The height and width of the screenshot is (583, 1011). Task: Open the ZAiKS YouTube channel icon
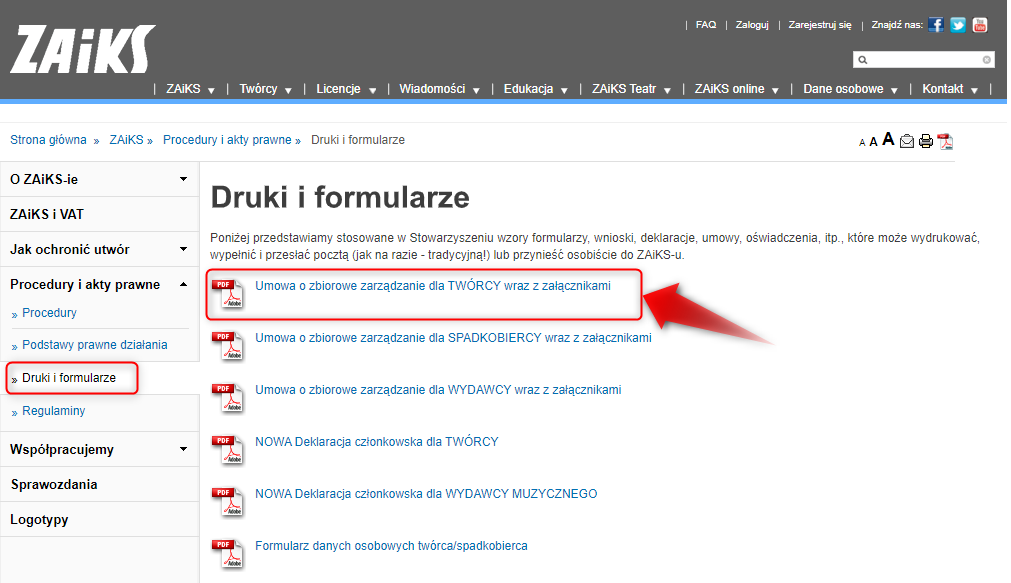tap(980, 25)
